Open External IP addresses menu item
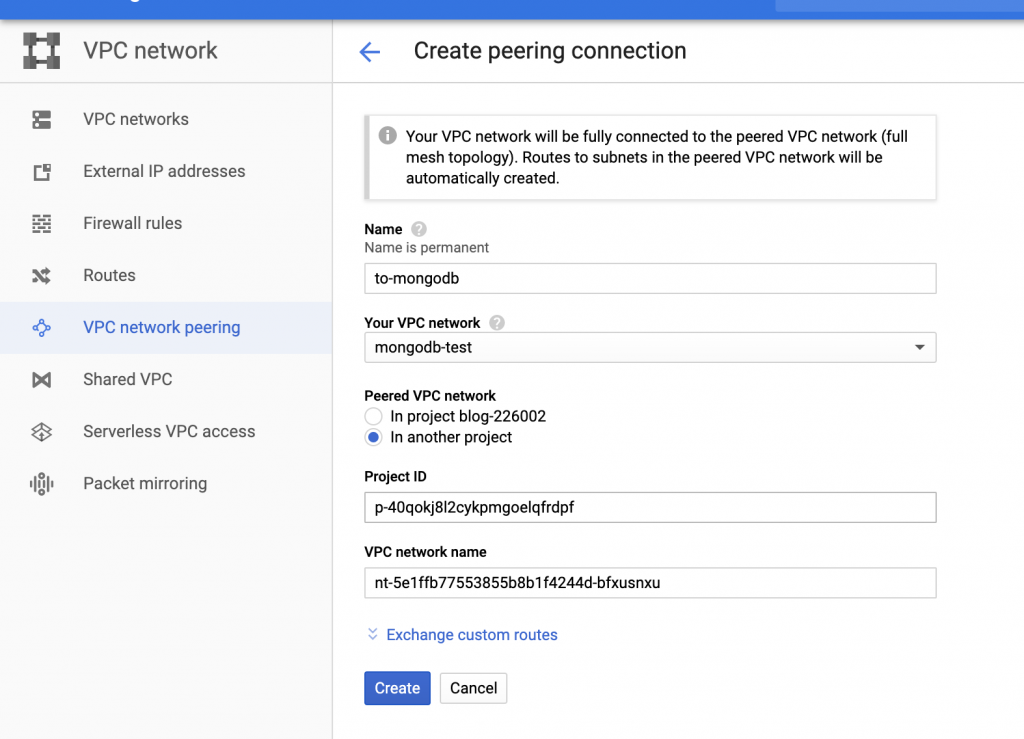 click(x=166, y=172)
